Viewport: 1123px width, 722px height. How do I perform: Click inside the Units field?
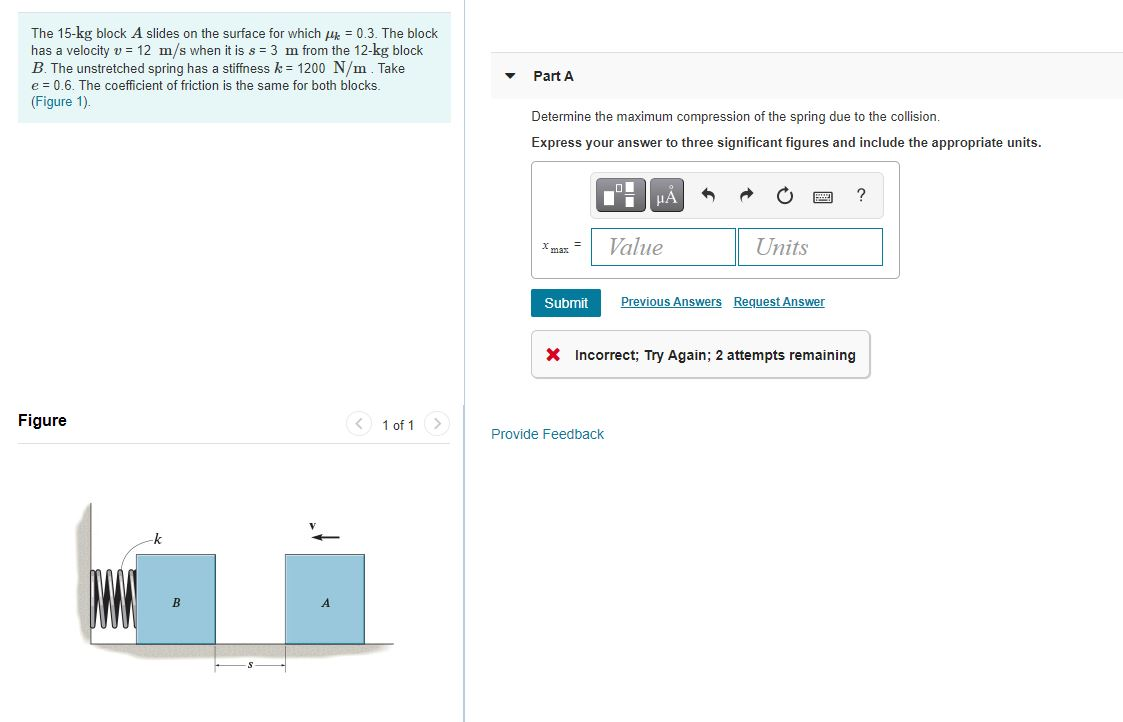click(x=810, y=246)
